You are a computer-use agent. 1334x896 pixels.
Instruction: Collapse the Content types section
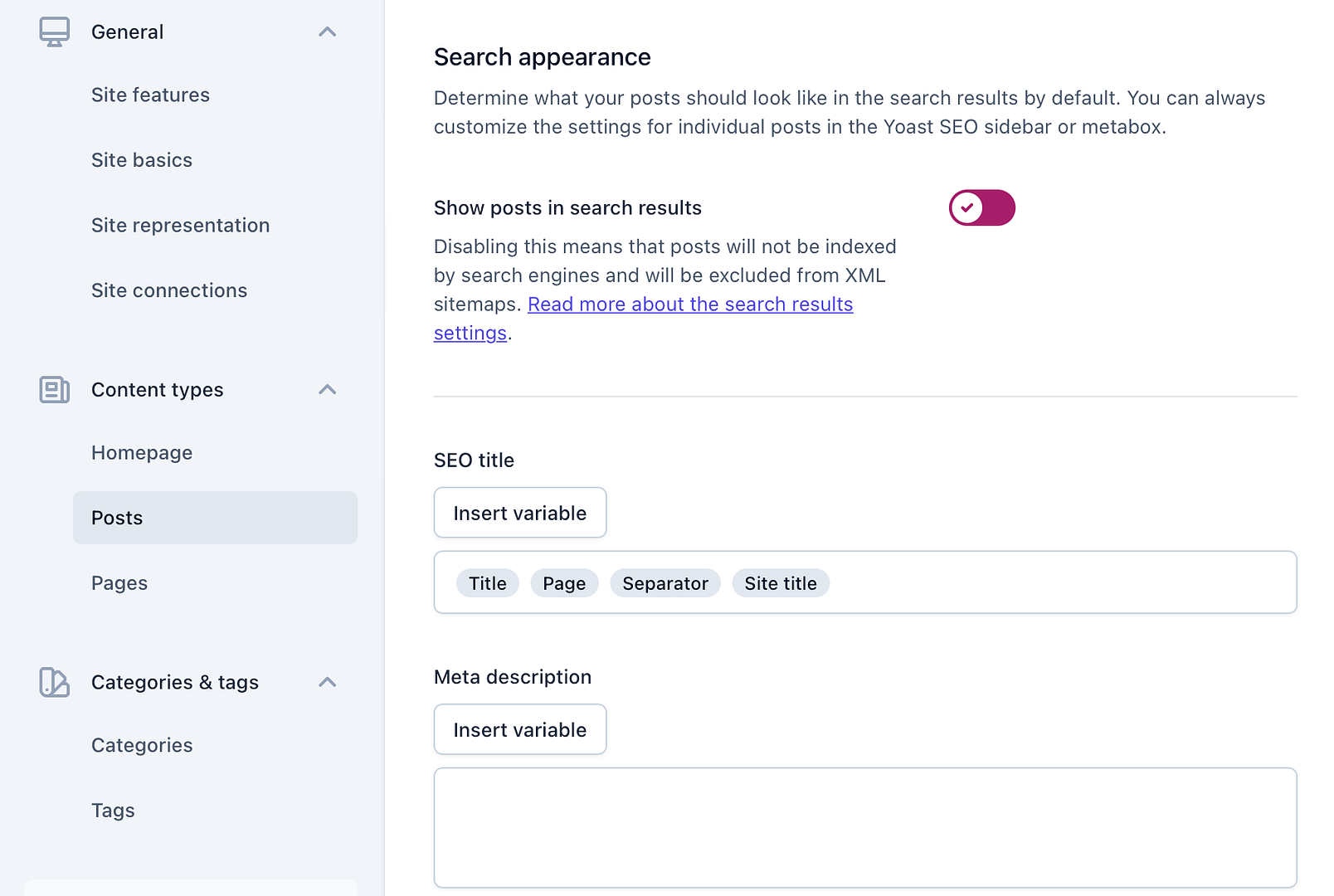pos(328,390)
